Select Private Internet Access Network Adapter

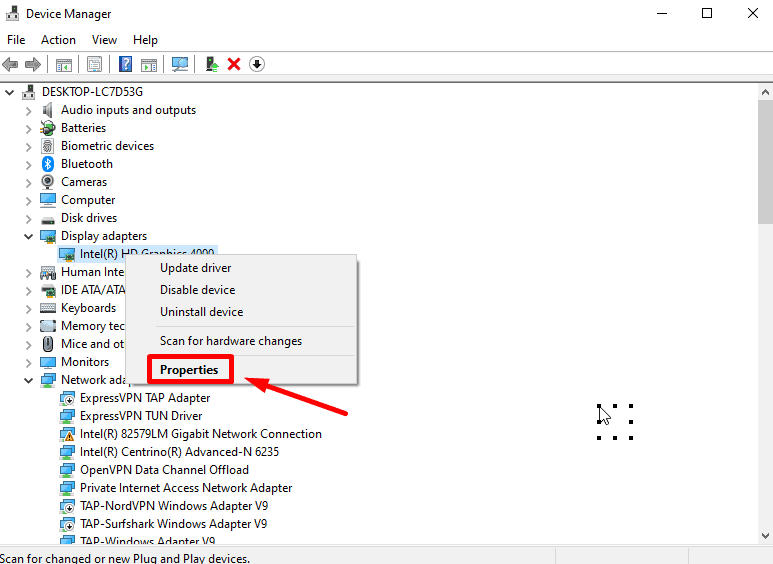186,488
